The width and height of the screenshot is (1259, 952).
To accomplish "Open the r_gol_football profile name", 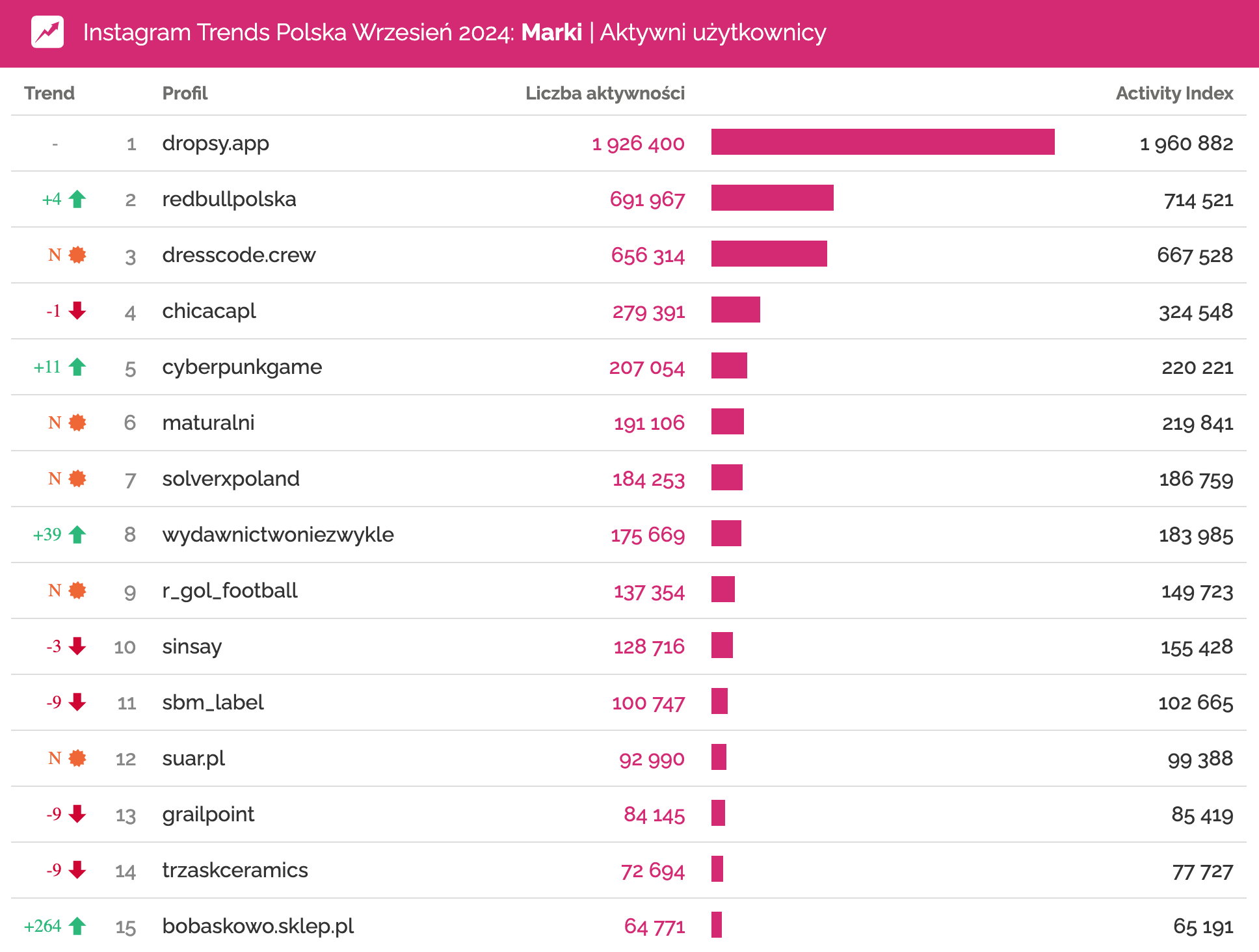I will [x=230, y=591].
